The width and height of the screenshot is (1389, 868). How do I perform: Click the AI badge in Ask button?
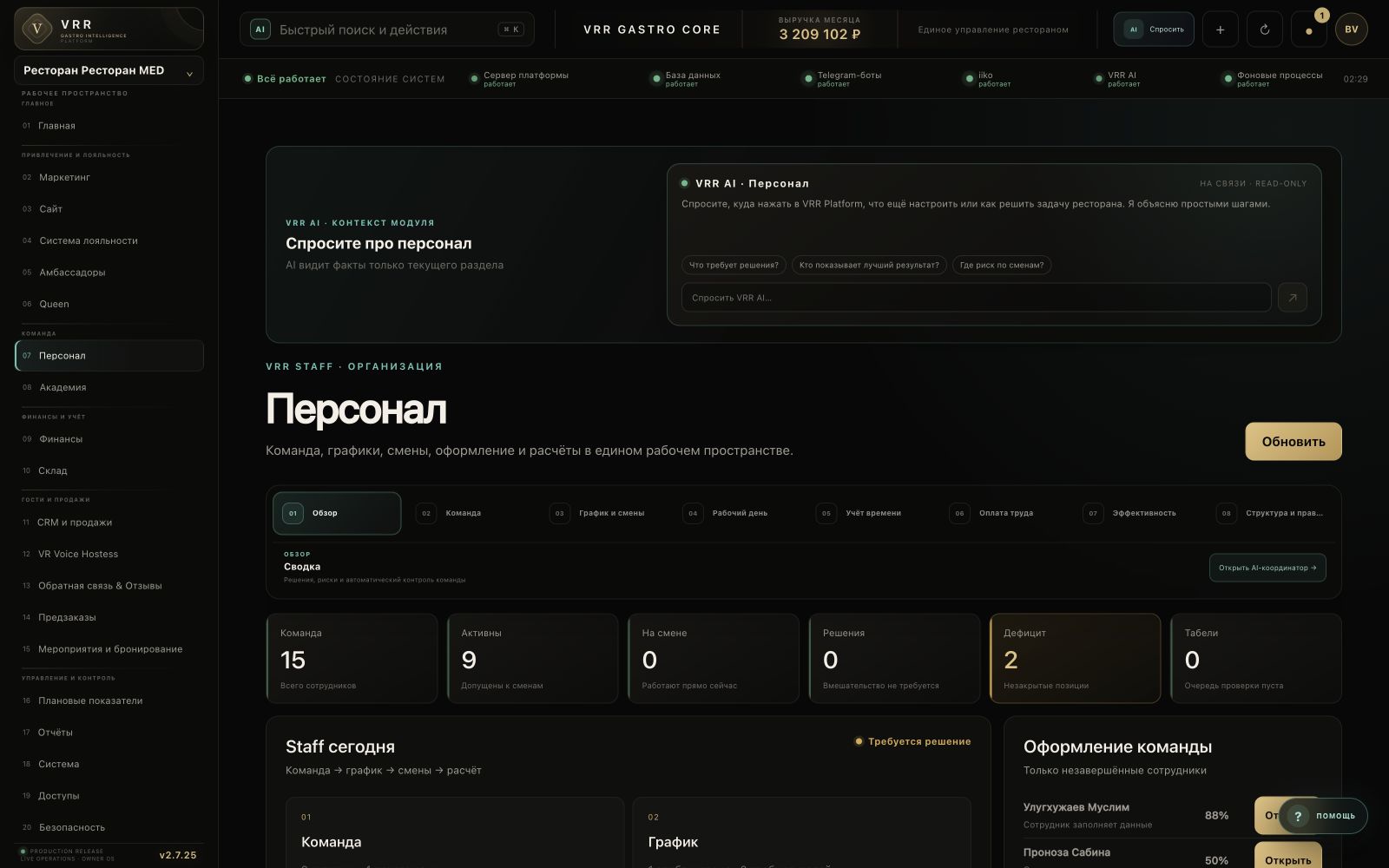pos(1133,30)
